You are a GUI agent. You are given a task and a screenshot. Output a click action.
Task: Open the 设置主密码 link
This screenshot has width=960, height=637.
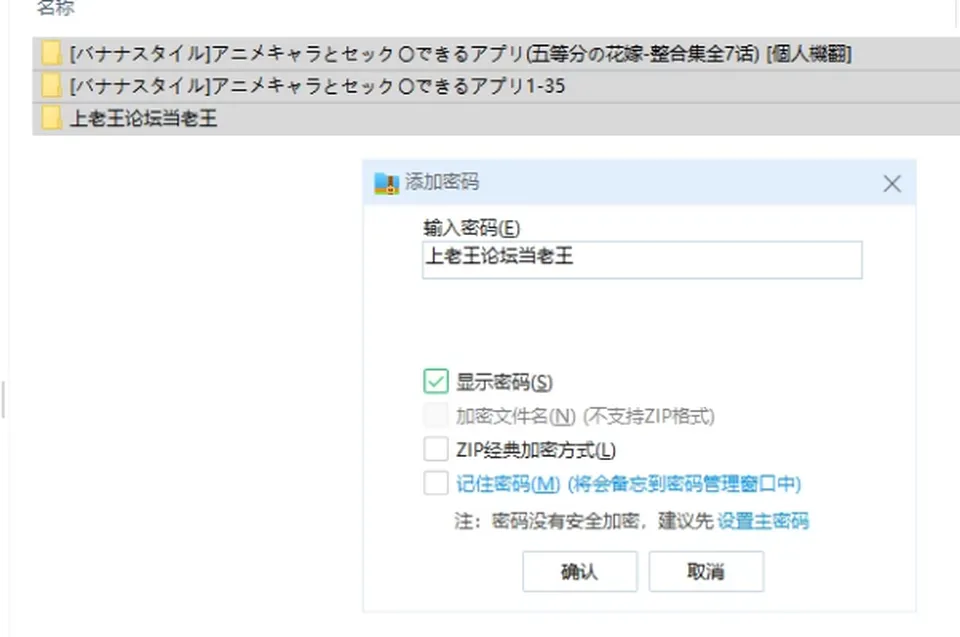[x=763, y=521]
